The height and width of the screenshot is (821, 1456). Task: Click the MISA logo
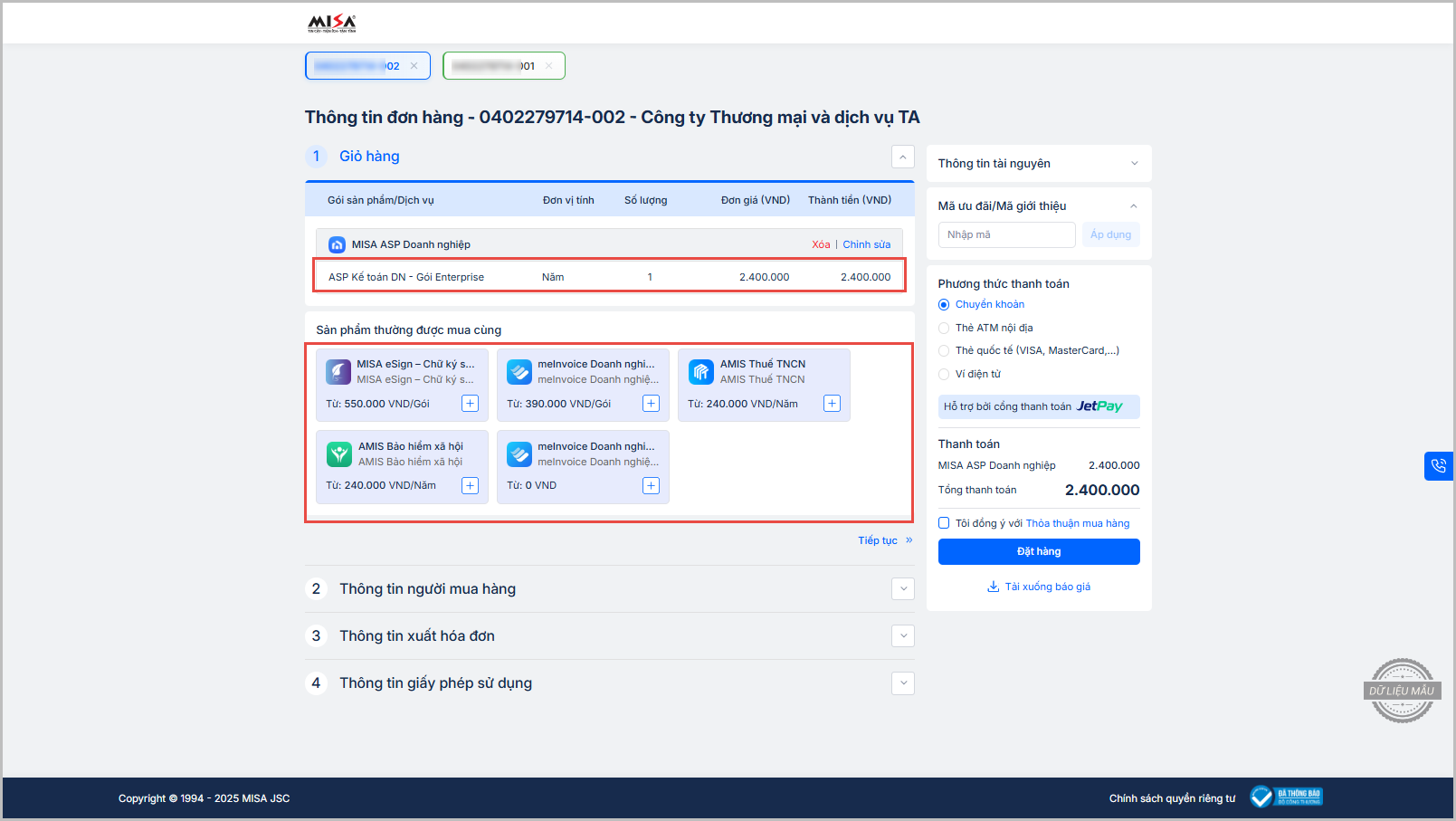coord(332,24)
